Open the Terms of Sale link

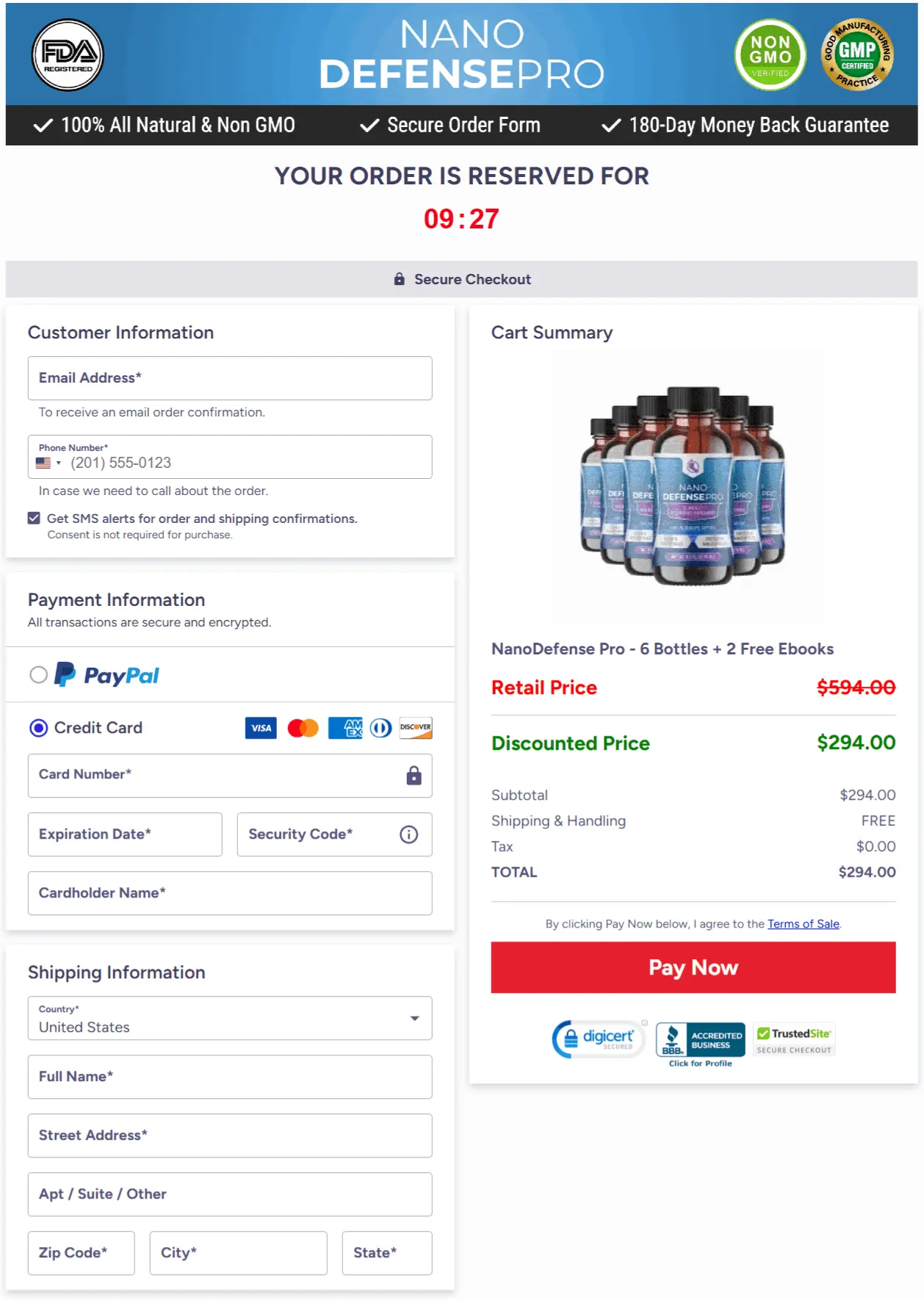(804, 924)
